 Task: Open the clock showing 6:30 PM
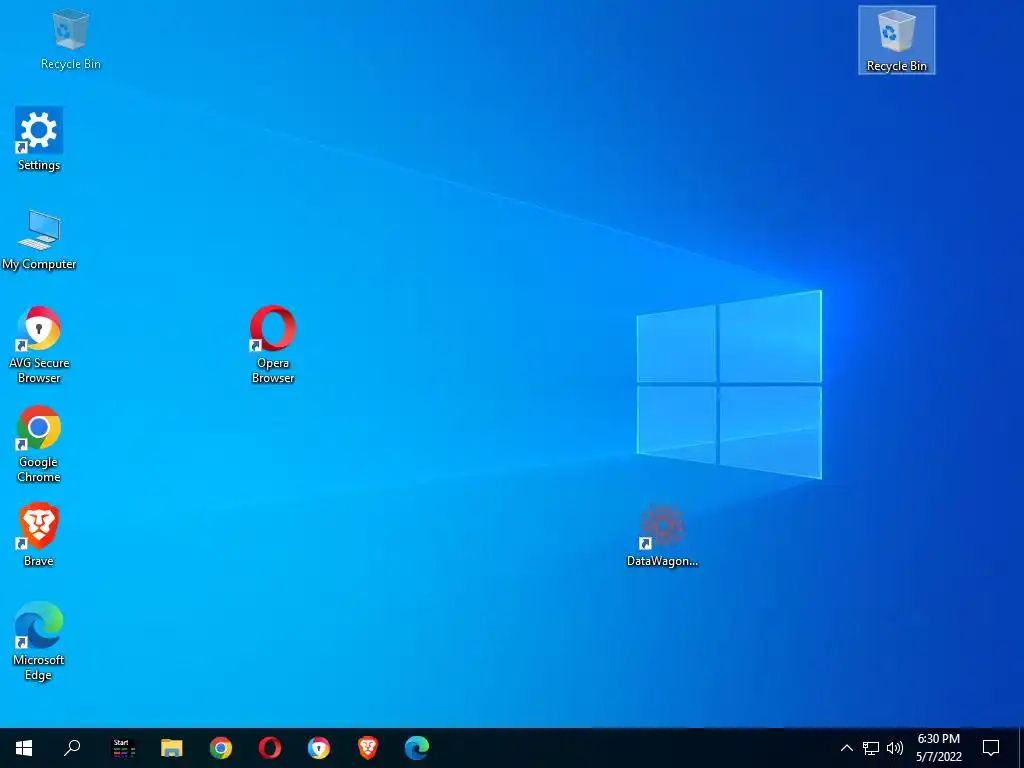(x=938, y=748)
